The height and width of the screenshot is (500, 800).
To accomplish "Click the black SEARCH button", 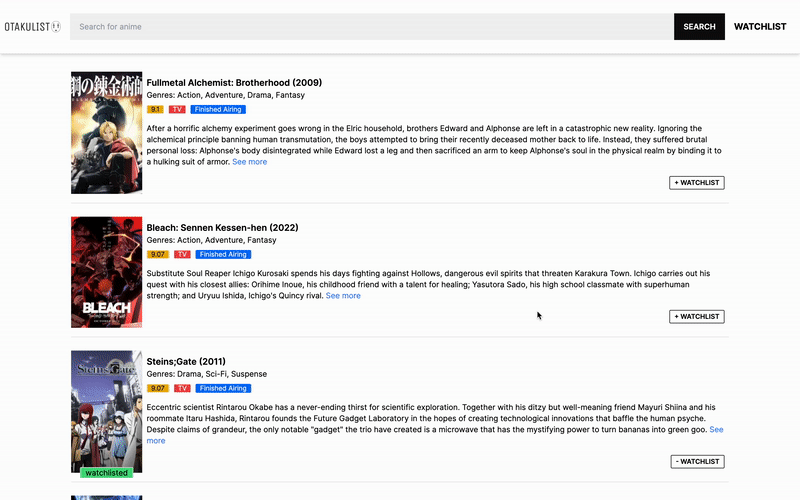I will [699, 27].
